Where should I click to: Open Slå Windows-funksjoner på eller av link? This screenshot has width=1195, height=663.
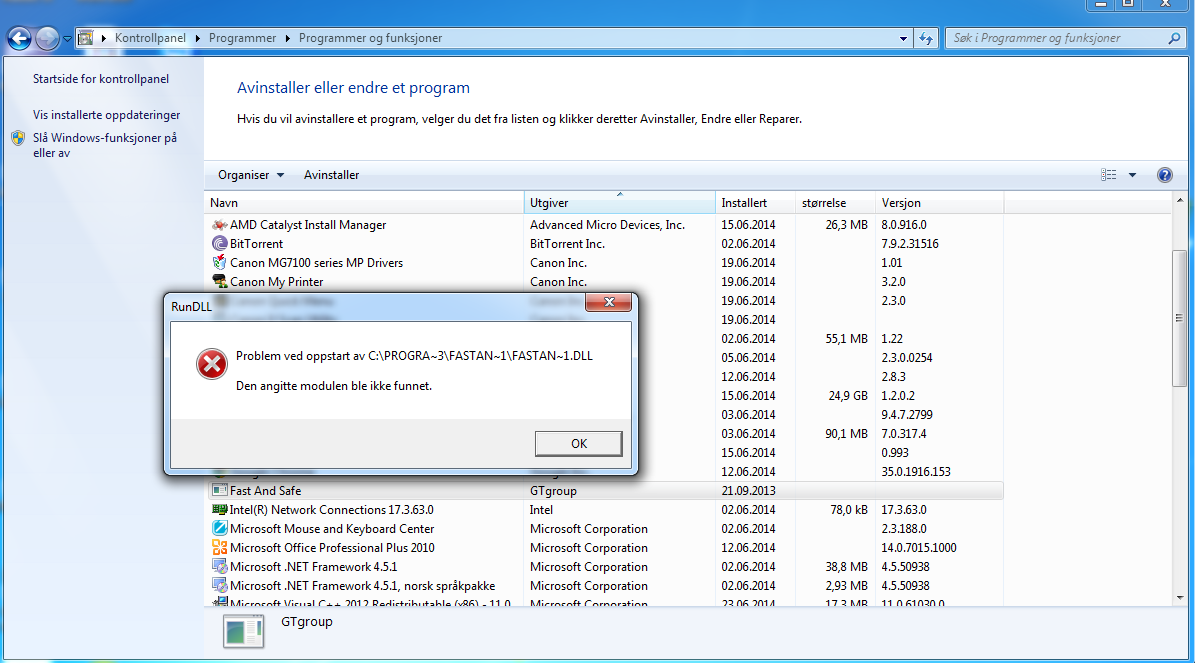click(104, 146)
